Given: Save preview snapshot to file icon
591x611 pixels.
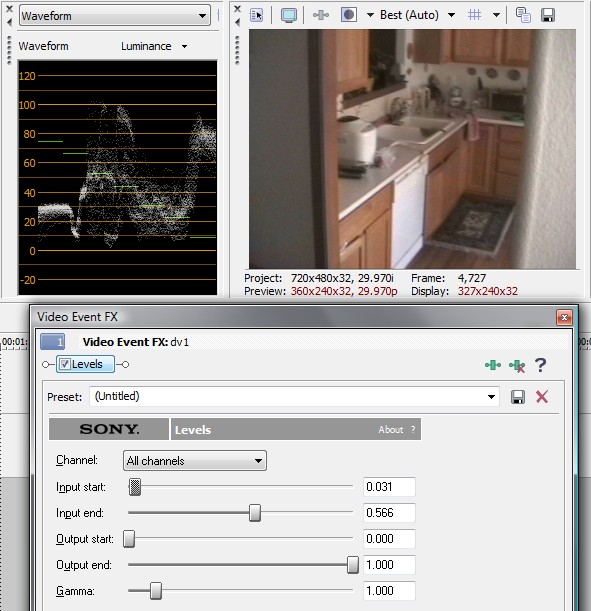Looking at the screenshot, I should [x=548, y=15].
